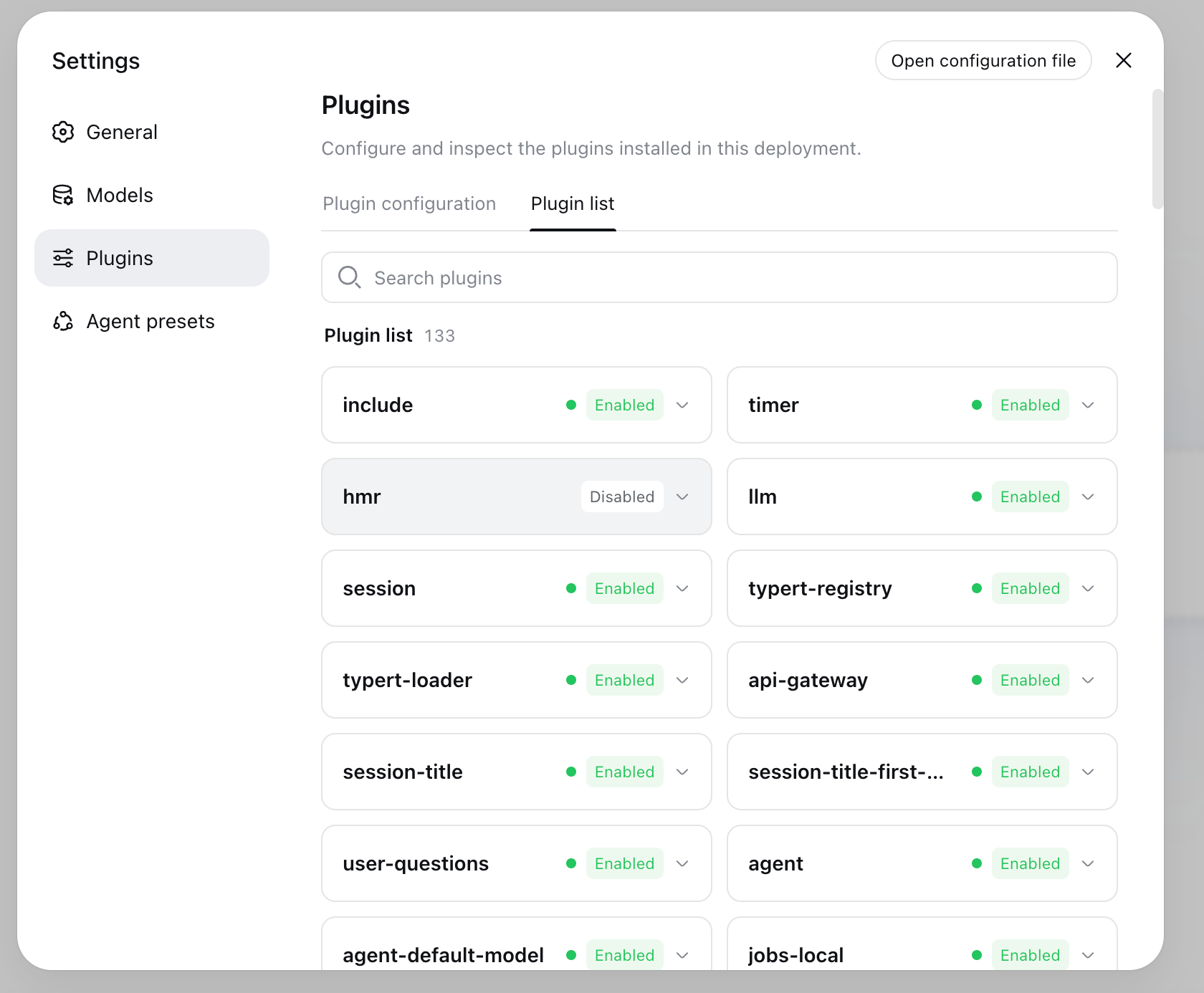Viewport: 1204px width, 993px height.
Task: Toggle Enabled badge on include plugin
Action: [624, 405]
